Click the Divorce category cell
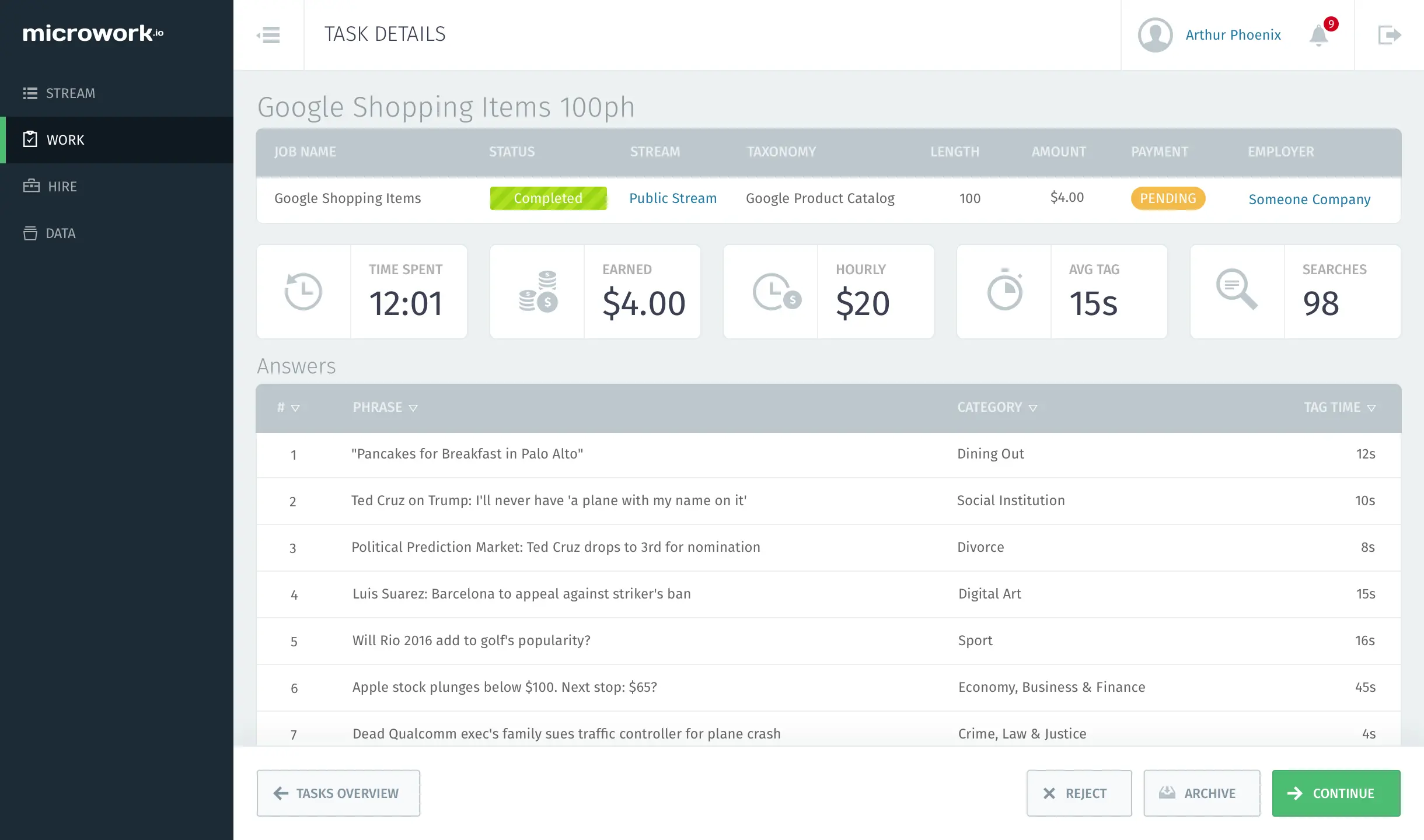Screen dimensions: 1424x840 980,547
